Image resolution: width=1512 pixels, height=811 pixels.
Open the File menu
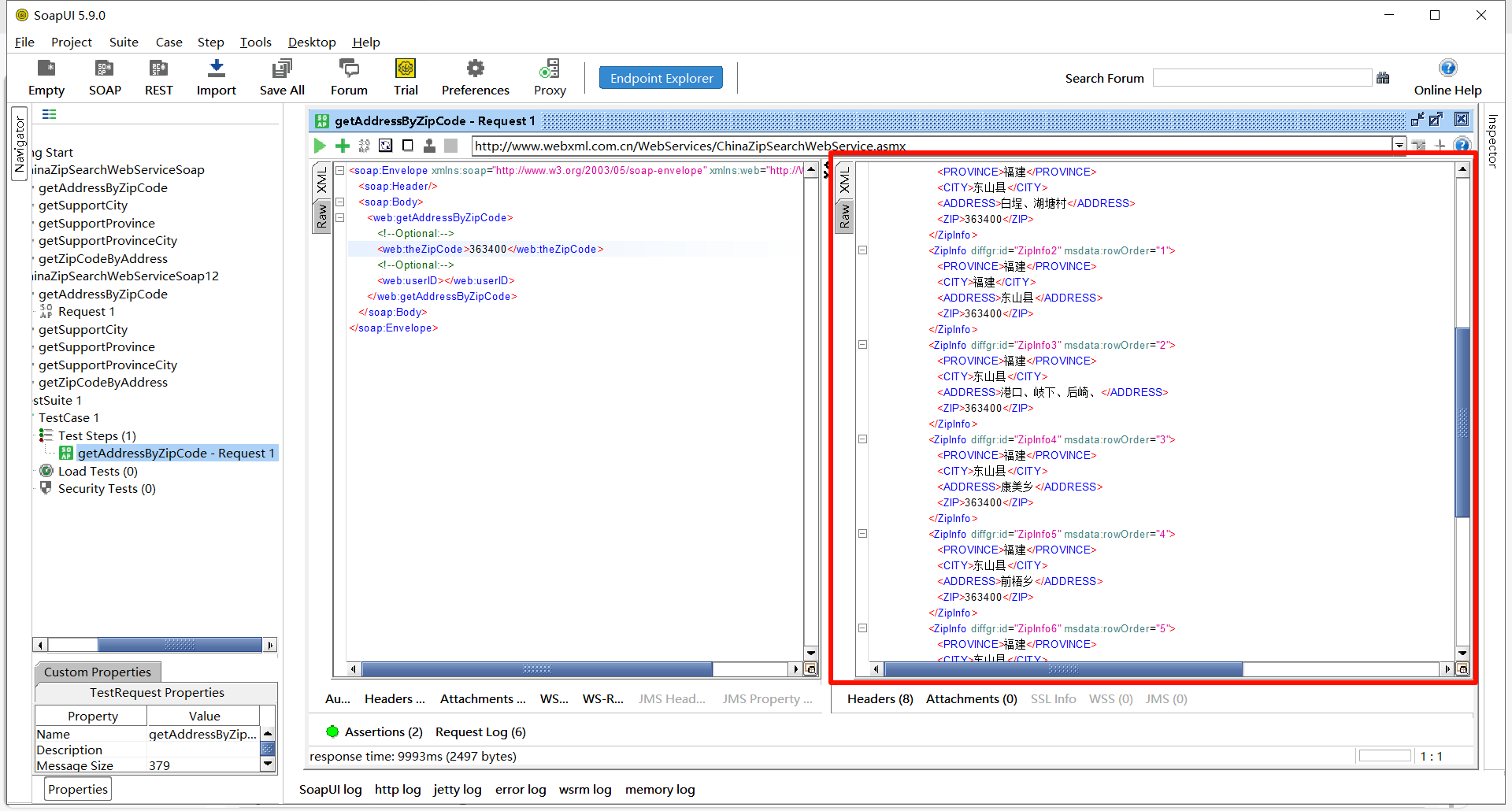coord(24,42)
